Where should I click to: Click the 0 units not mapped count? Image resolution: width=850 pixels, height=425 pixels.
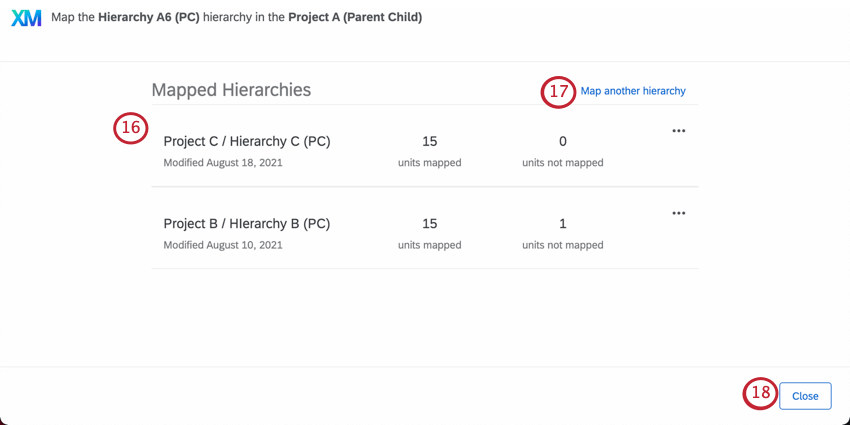tap(562, 142)
